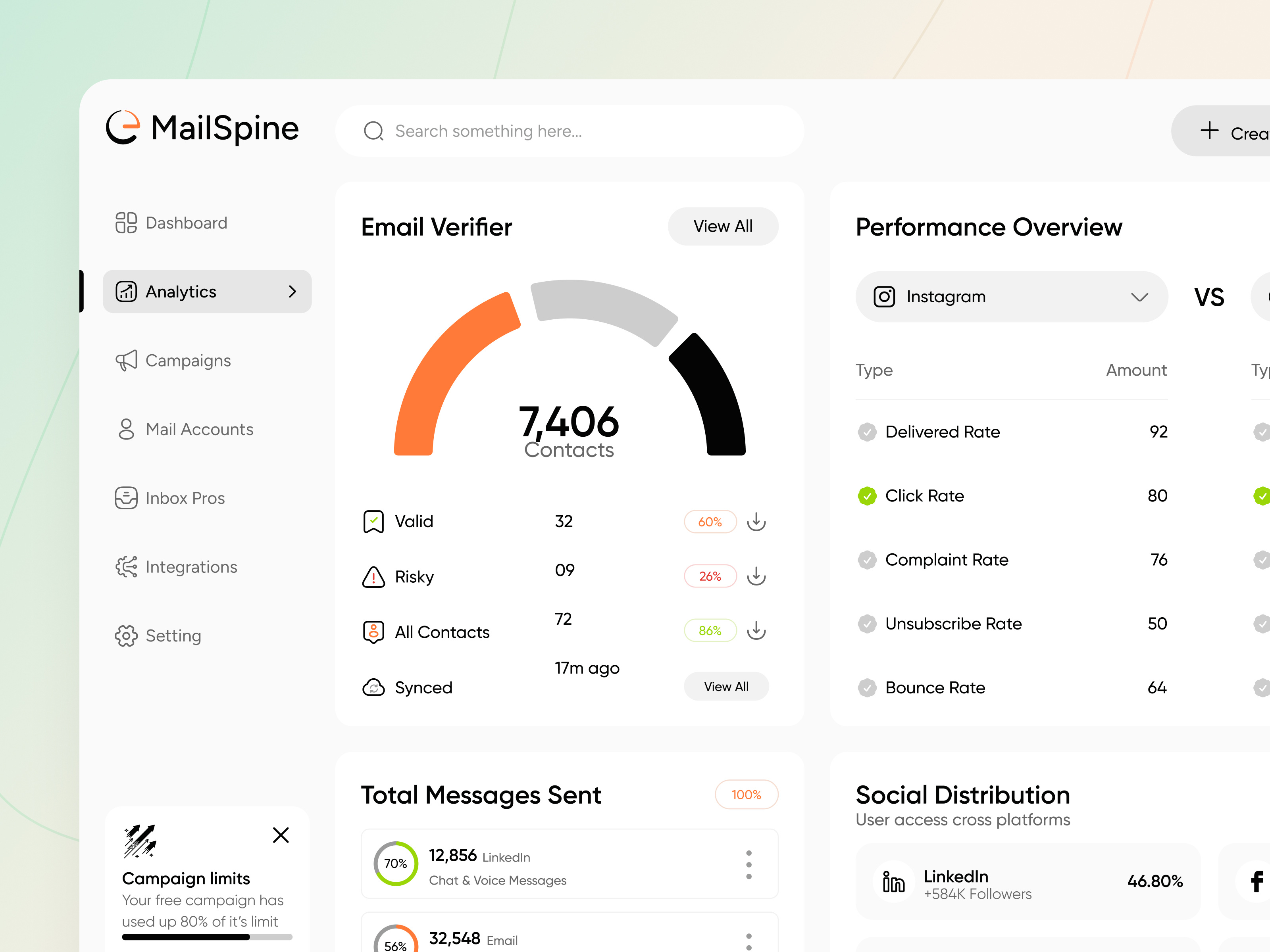Screen dimensions: 1270x952
Task: Download the Valid contacts list
Action: (x=756, y=521)
